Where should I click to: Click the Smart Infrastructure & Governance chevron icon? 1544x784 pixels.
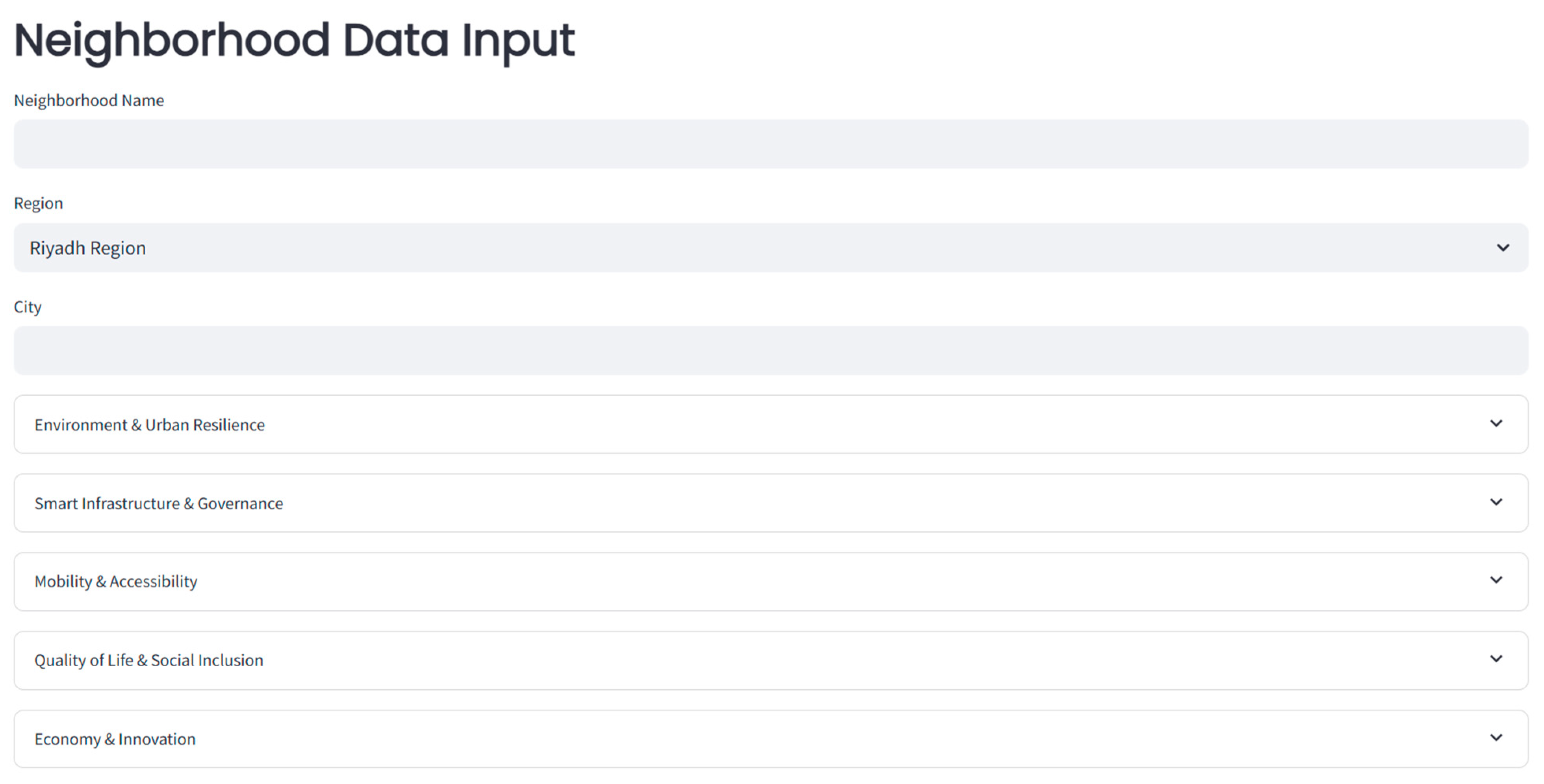(x=1496, y=502)
